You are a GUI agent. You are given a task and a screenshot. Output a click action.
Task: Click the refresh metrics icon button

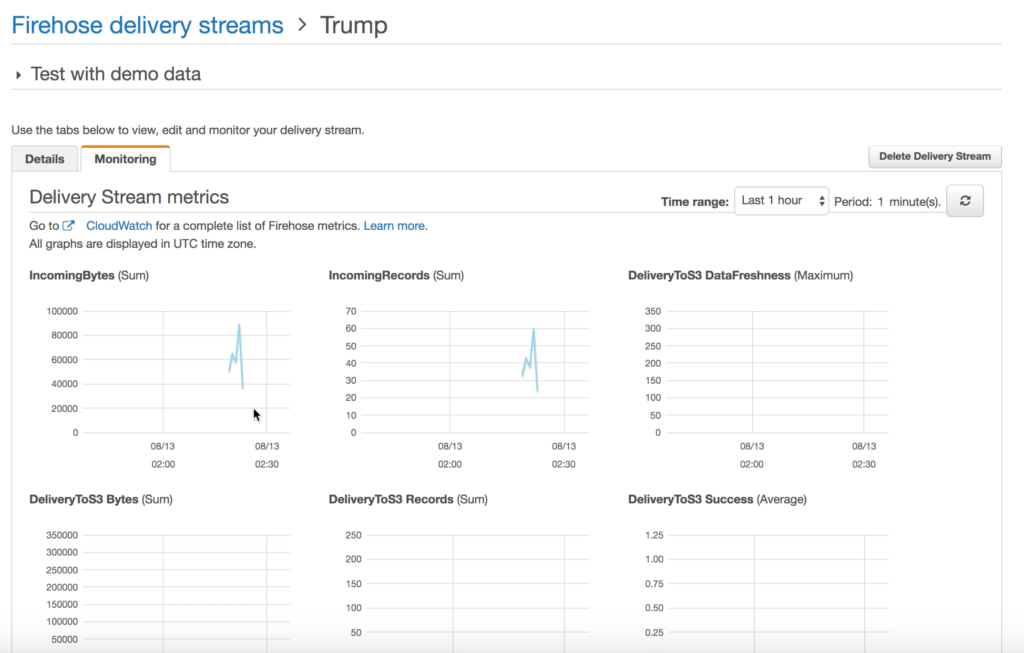pyautogui.click(x=964, y=201)
